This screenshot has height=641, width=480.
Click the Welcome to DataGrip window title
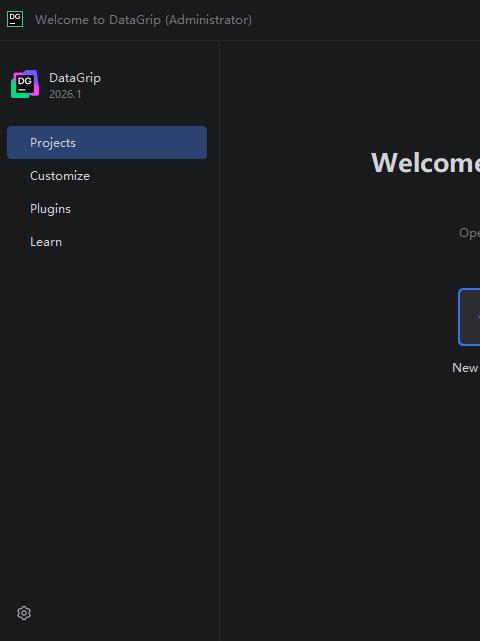tap(144, 20)
